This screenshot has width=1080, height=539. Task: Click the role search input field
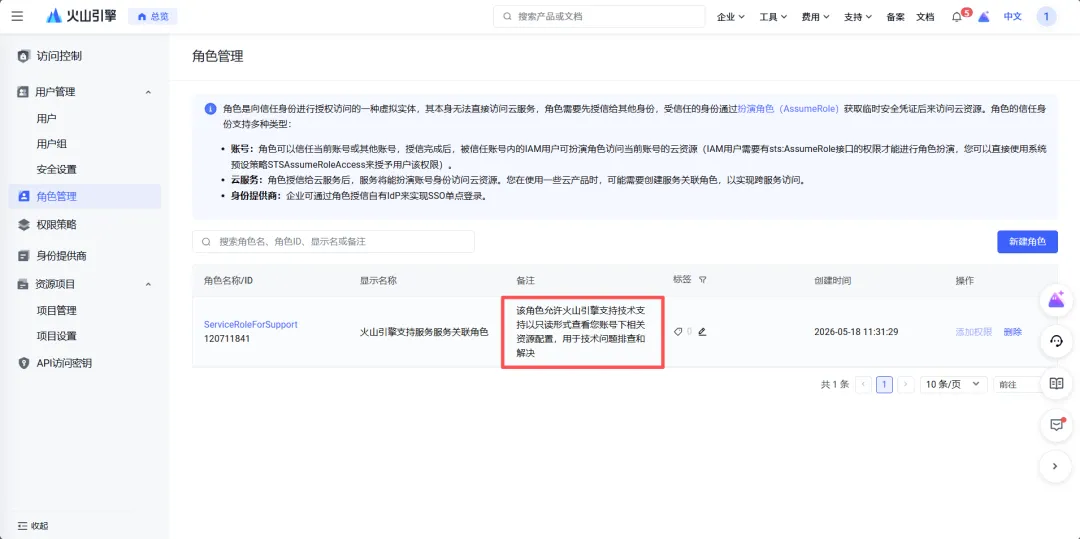click(x=333, y=242)
